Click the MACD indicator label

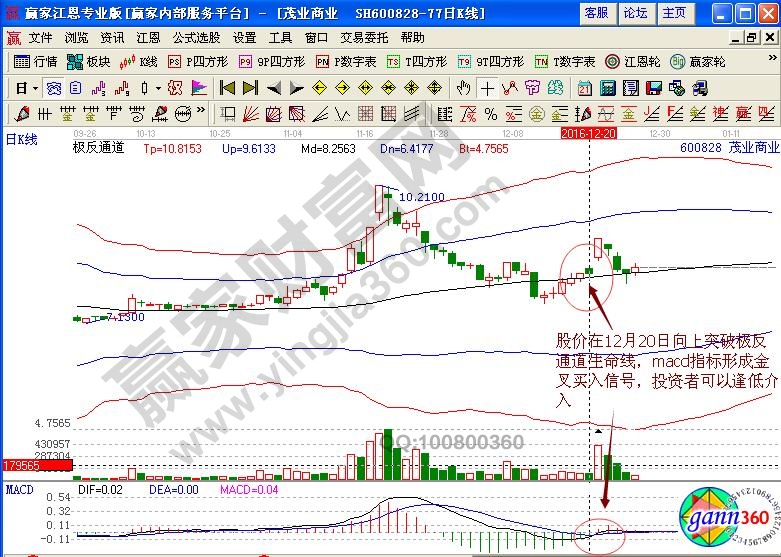point(19,490)
